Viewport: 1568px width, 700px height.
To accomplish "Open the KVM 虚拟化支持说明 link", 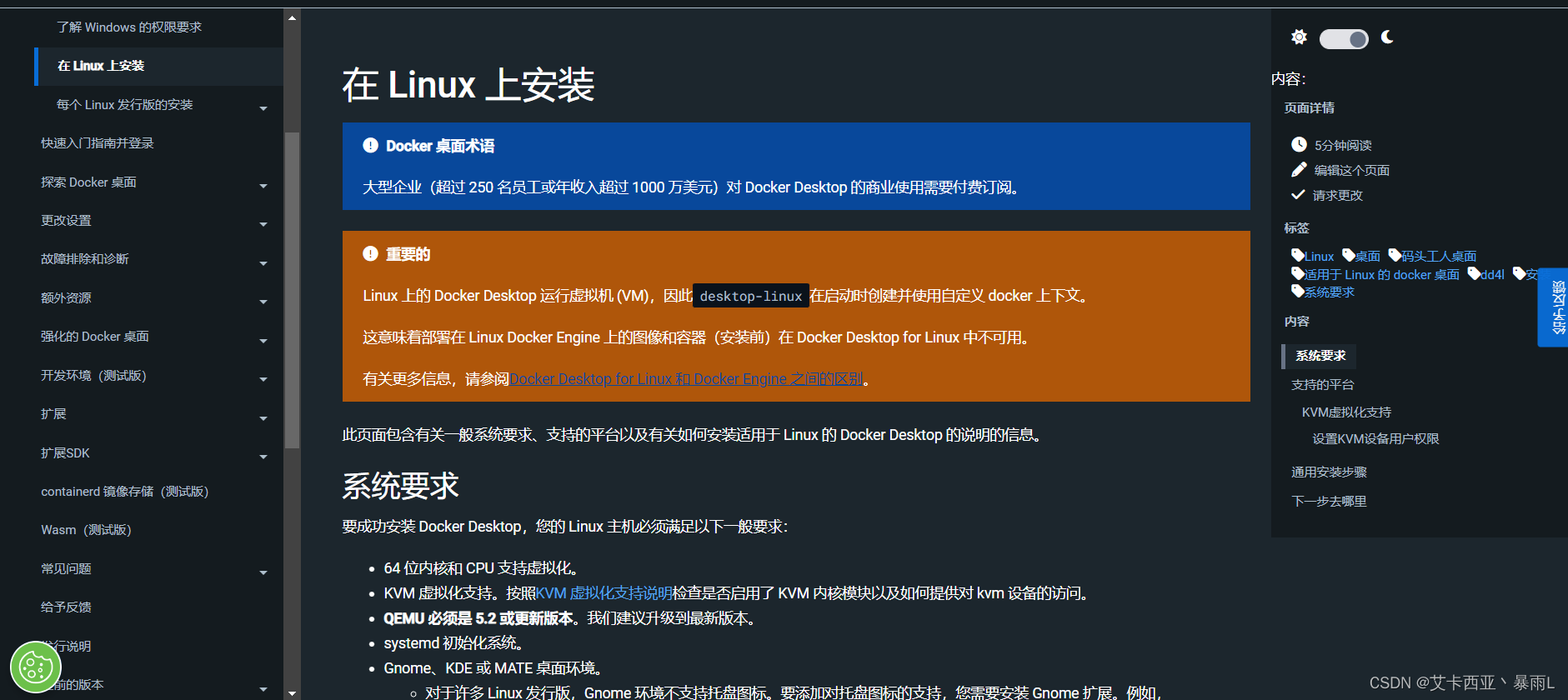I will click(x=604, y=593).
